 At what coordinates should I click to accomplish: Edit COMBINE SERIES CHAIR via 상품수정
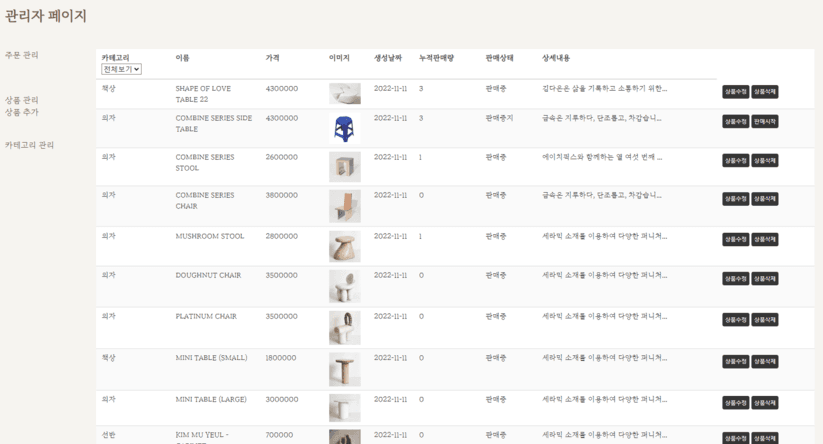pos(735,199)
